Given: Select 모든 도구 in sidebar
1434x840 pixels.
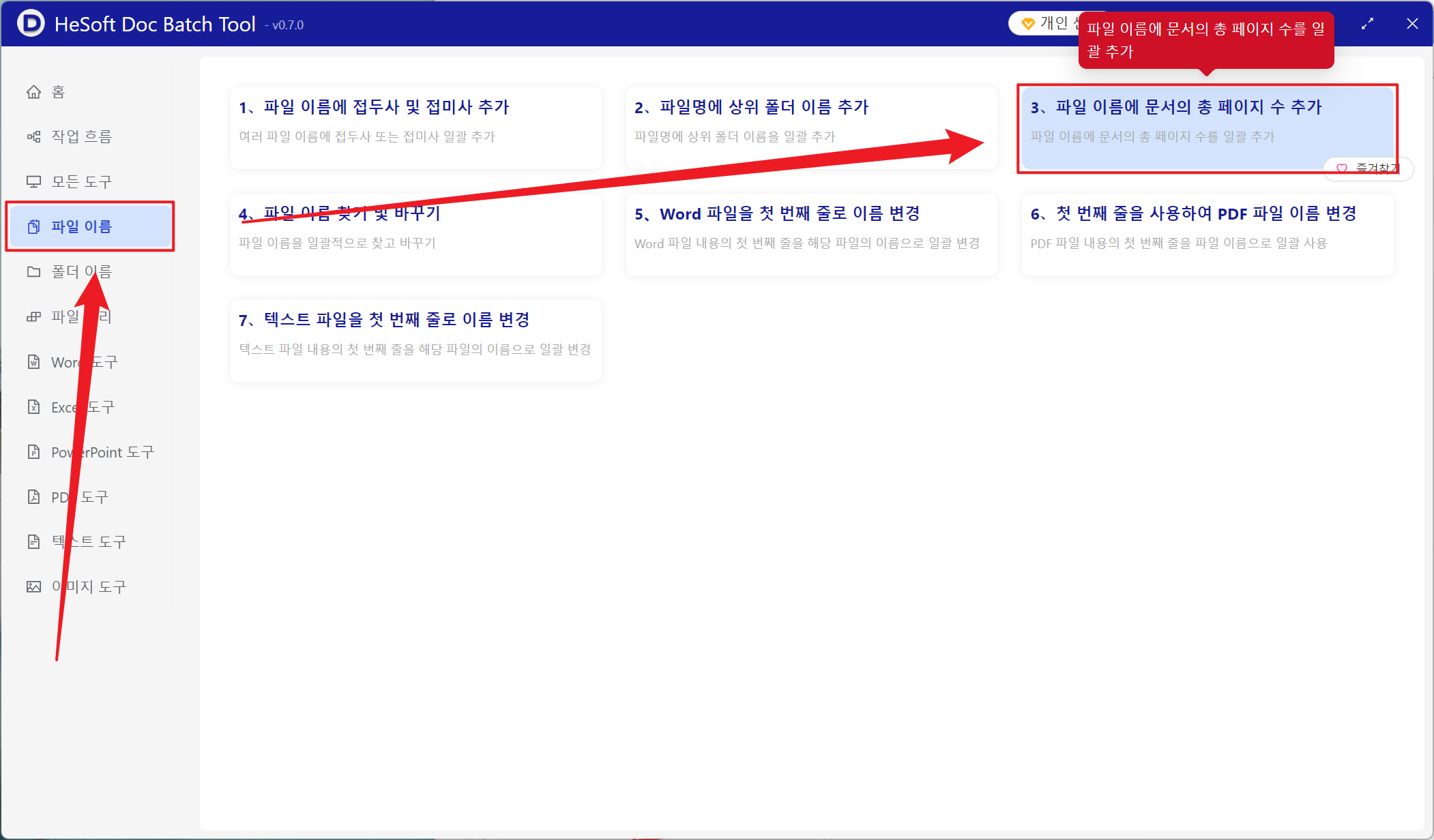Looking at the screenshot, I should [90, 181].
